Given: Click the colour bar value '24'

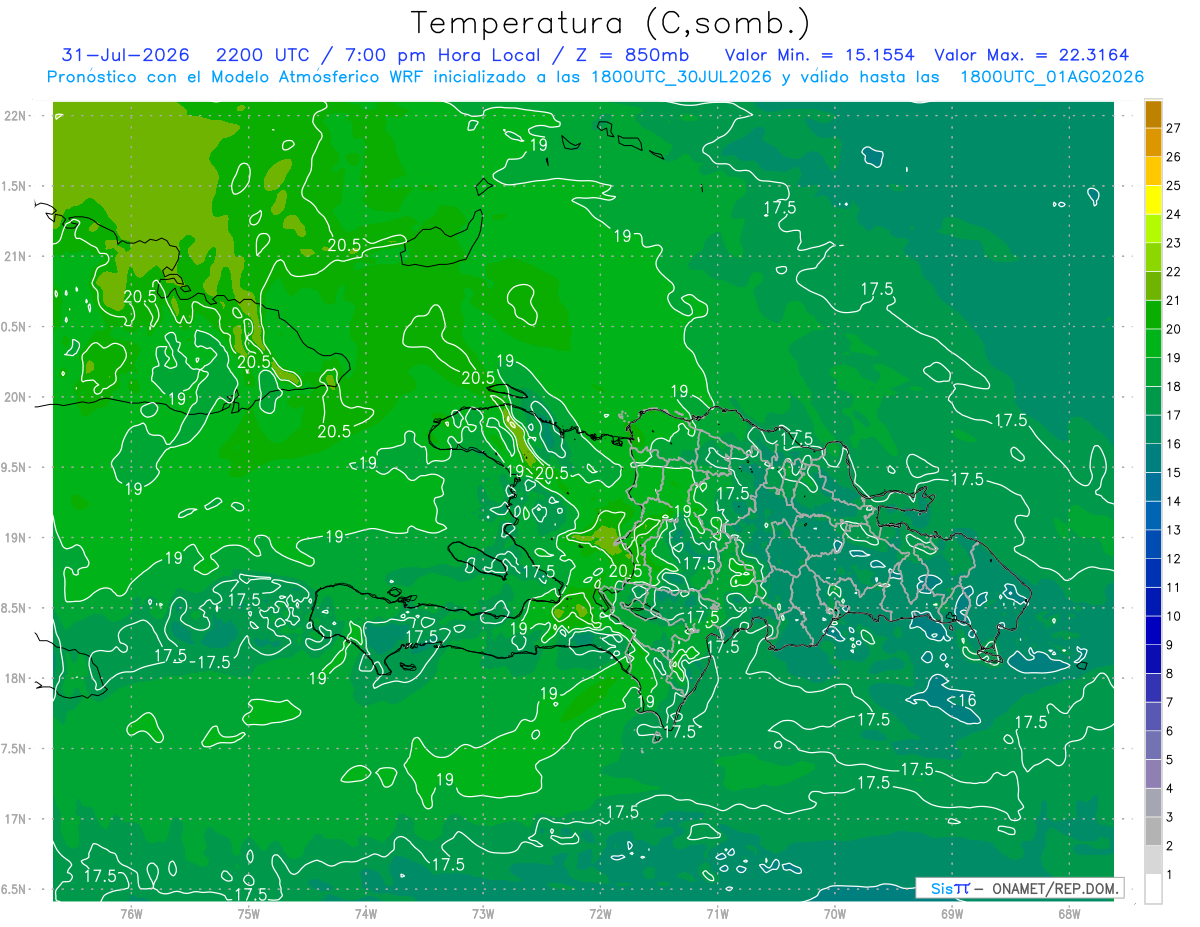Looking at the screenshot, I should pyautogui.click(x=1174, y=214).
